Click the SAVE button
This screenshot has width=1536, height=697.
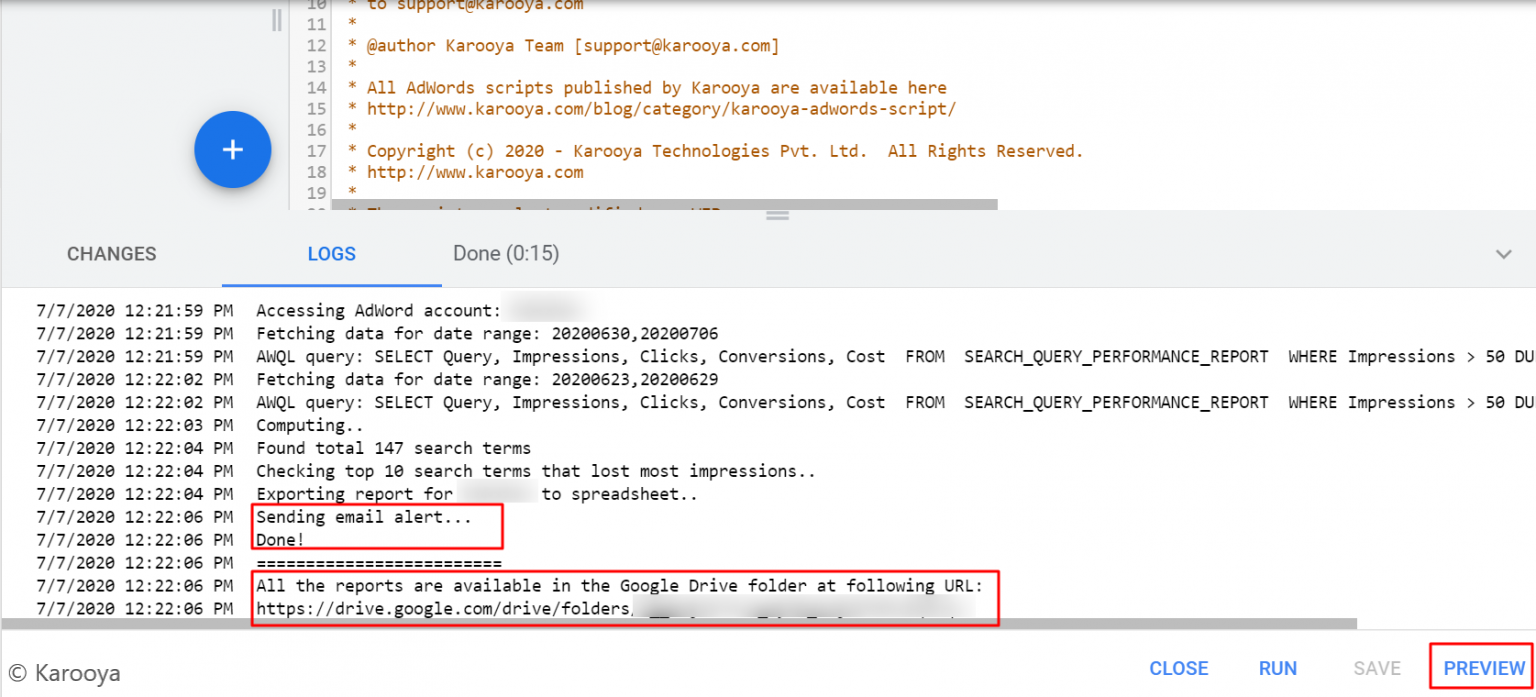point(1377,668)
